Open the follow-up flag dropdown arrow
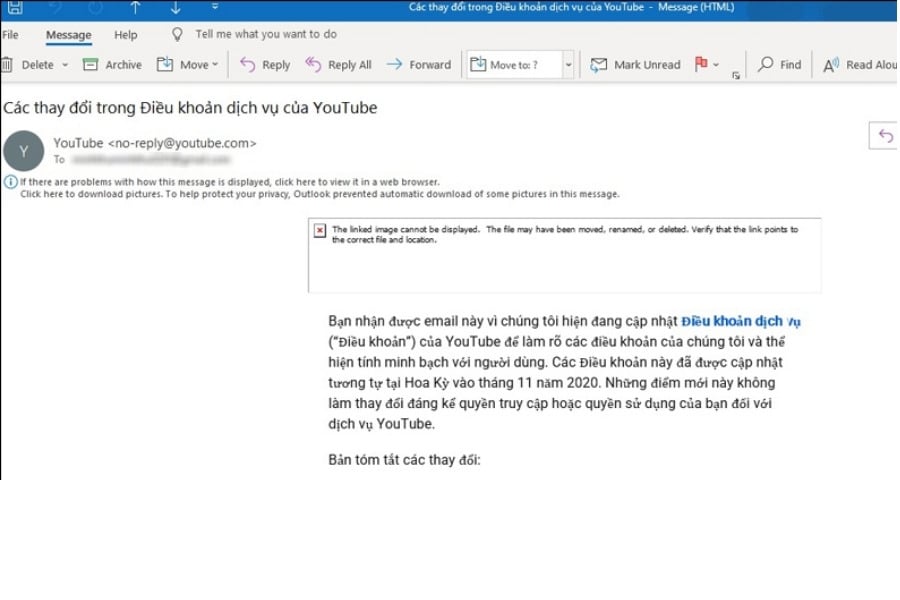This screenshot has width=900, height=600. point(716,65)
